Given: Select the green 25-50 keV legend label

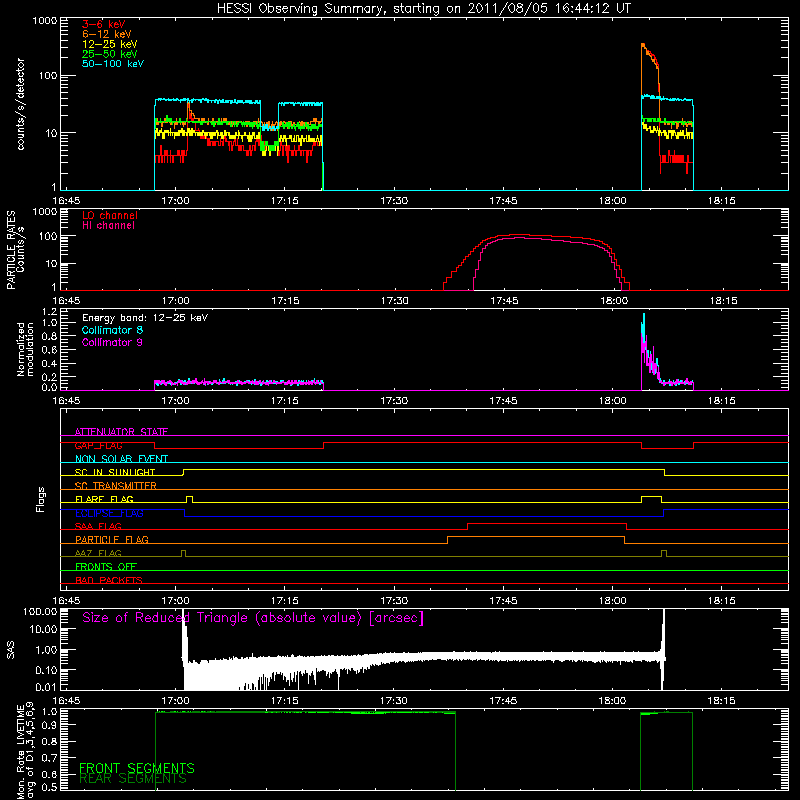Looking at the screenshot, I should pyautogui.click(x=110, y=54).
